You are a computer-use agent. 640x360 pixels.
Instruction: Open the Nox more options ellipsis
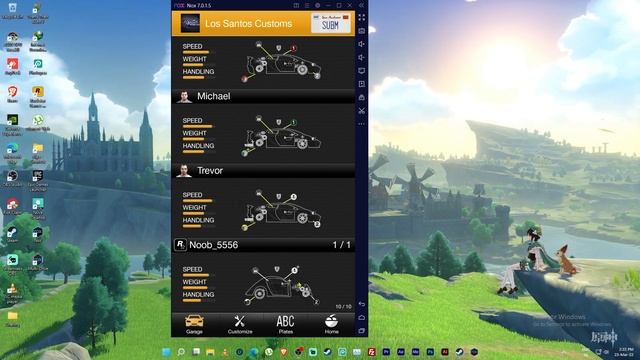coord(362,124)
